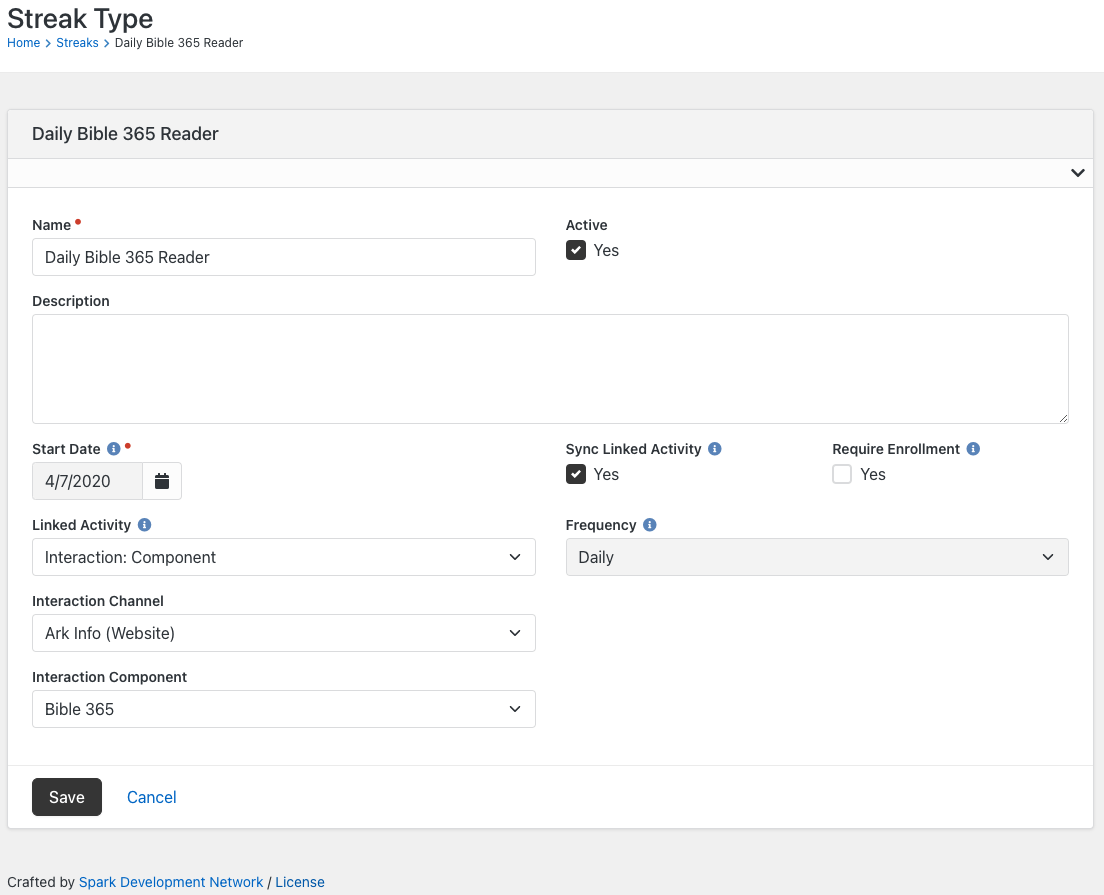1104x895 pixels.
Task: Click the Name text field
Action: 284,257
